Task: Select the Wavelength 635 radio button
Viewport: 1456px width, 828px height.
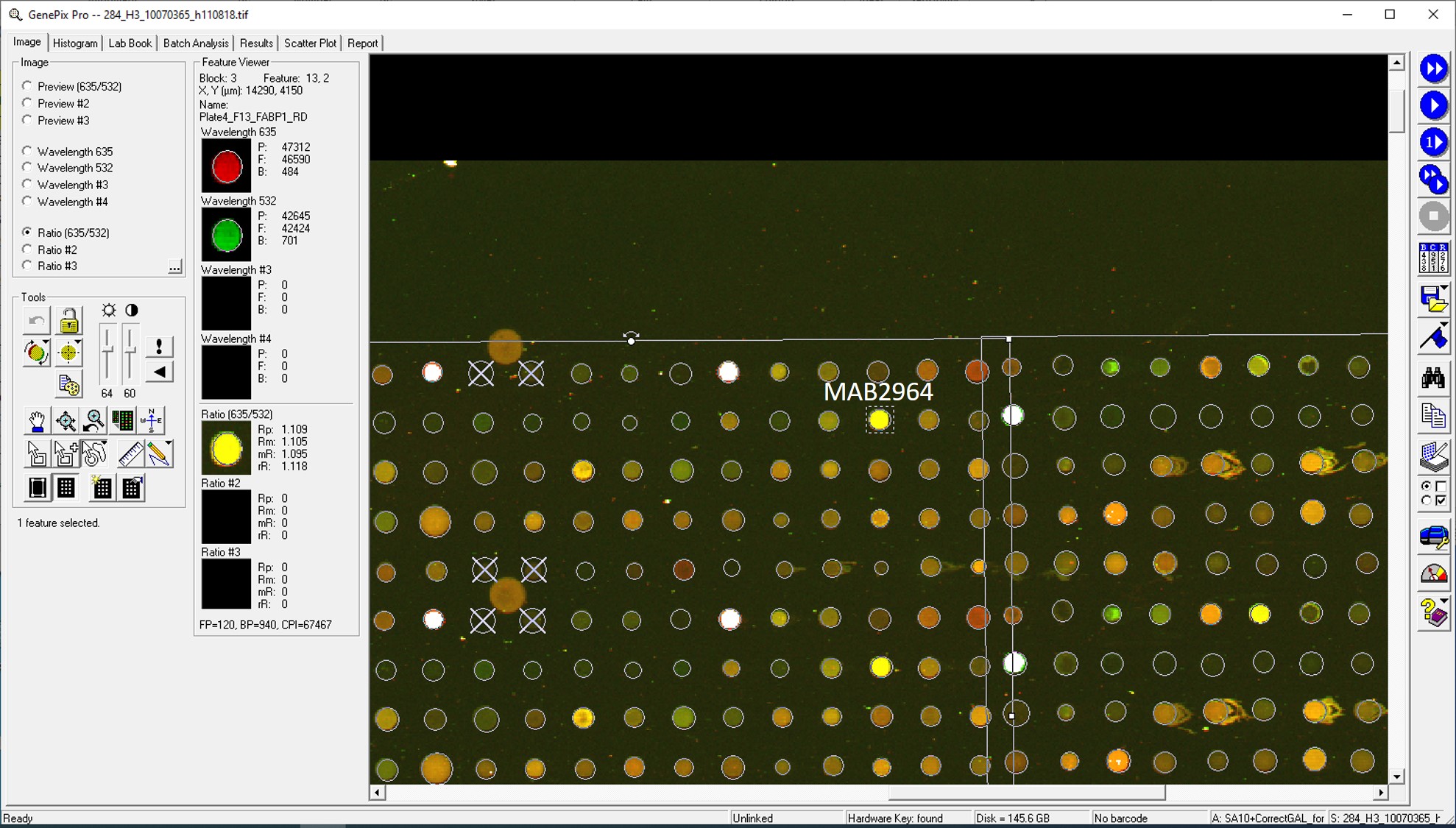Action: coord(27,152)
